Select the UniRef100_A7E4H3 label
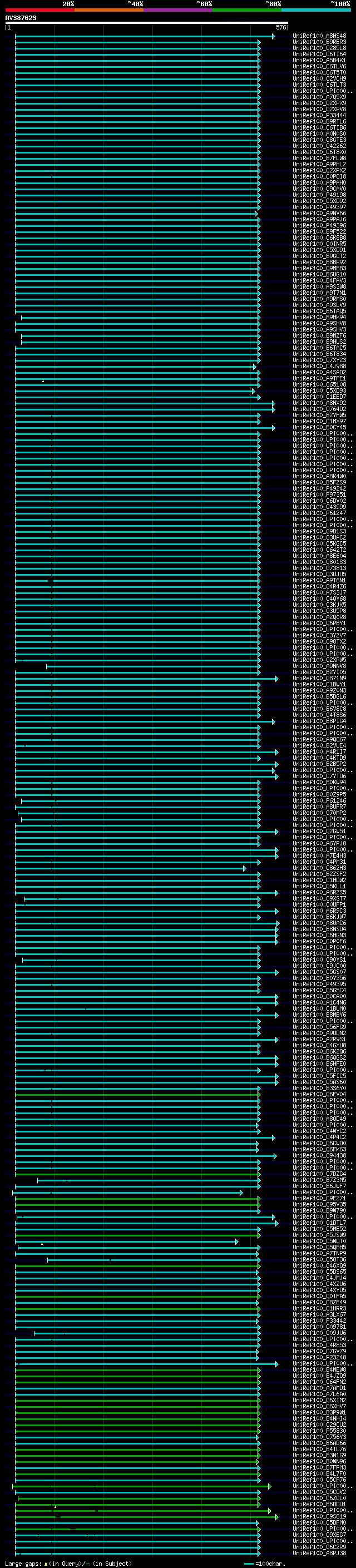Image resolution: width=356 pixels, height=1568 pixels. pos(319,856)
